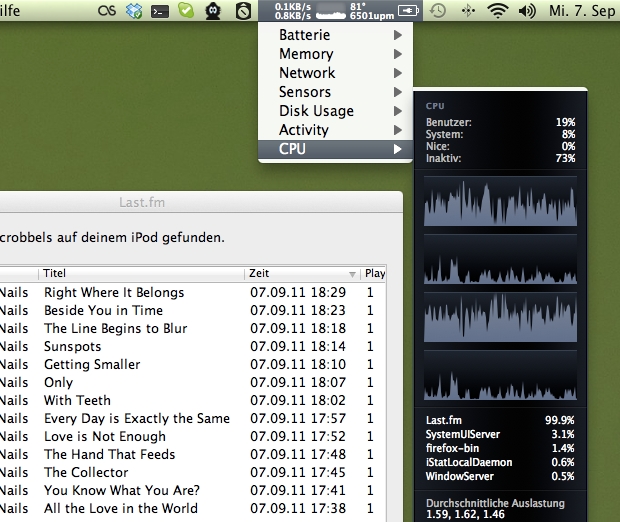The image size is (620, 522).
Task: Click the Play column header
Action: tap(374, 273)
